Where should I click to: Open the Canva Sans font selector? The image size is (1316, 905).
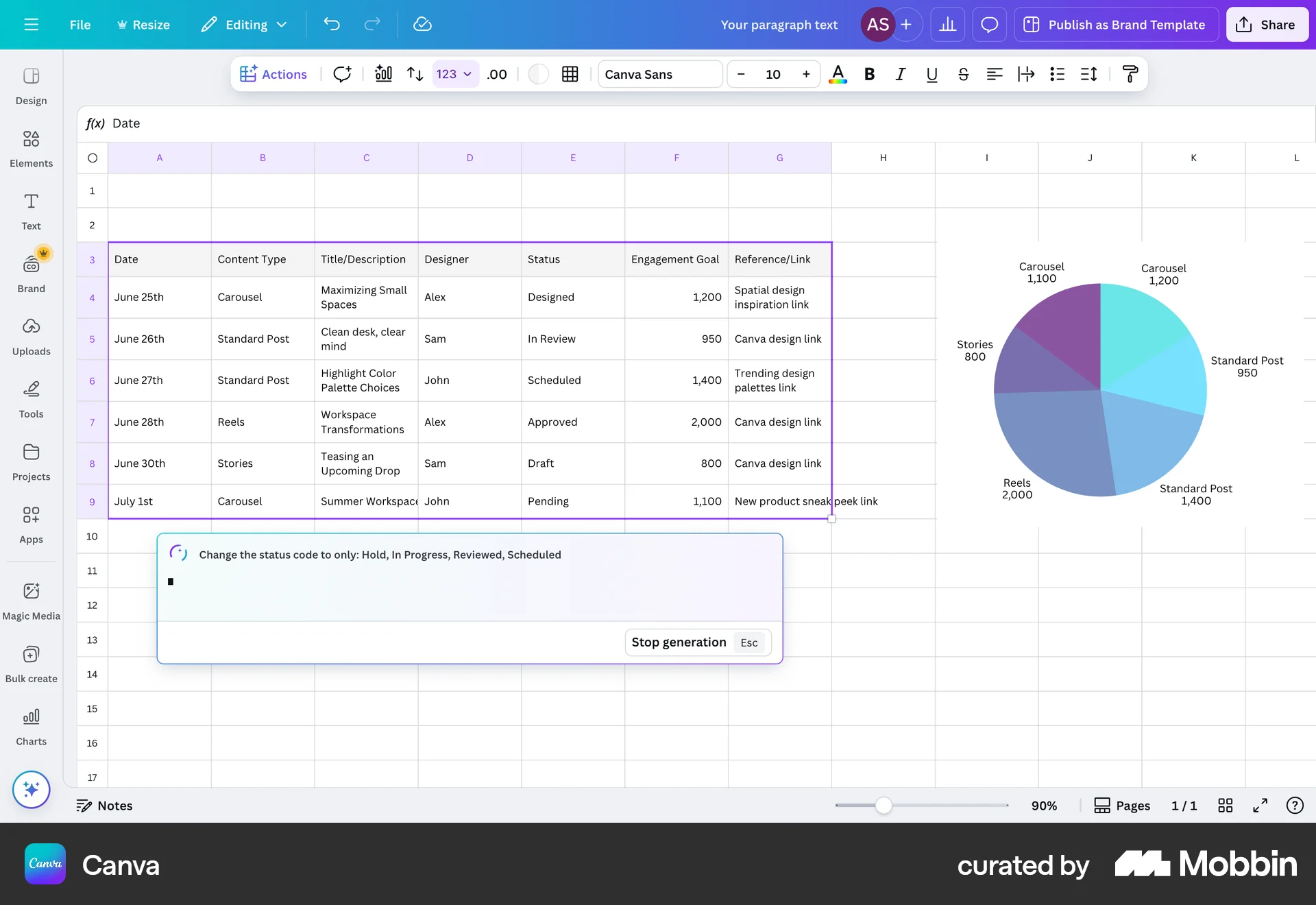pyautogui.click(x=659, y=74)
